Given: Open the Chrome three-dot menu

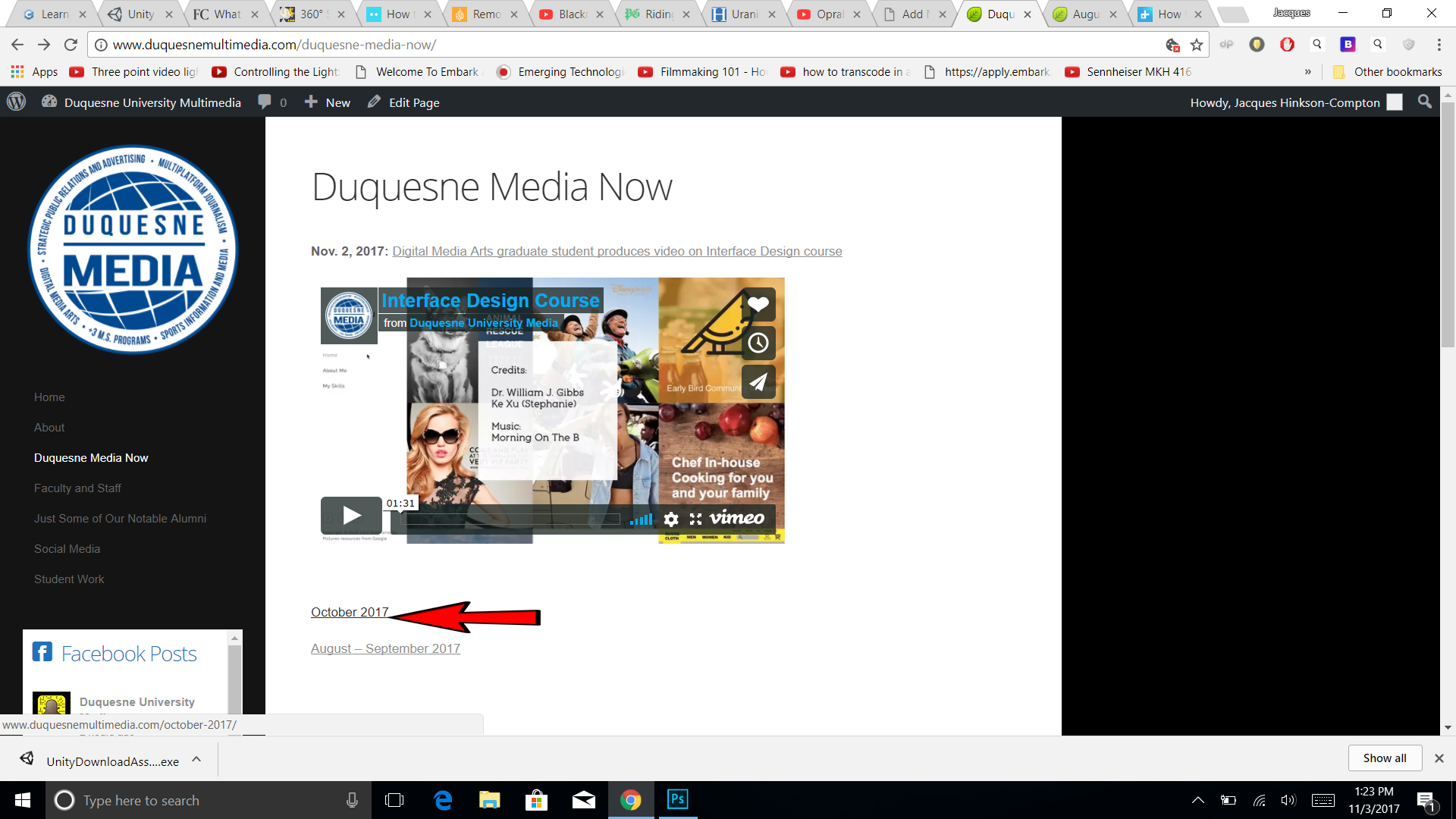Looking at the screenshot, I should (1439, 45).
